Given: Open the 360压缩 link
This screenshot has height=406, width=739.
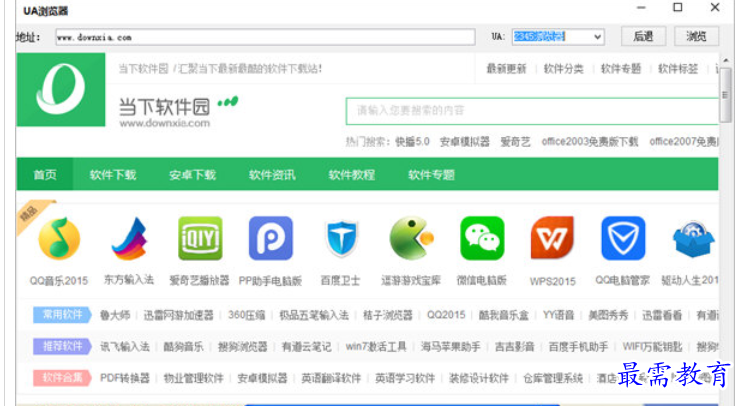Looking at the screenshot, I should coord(246,315).
